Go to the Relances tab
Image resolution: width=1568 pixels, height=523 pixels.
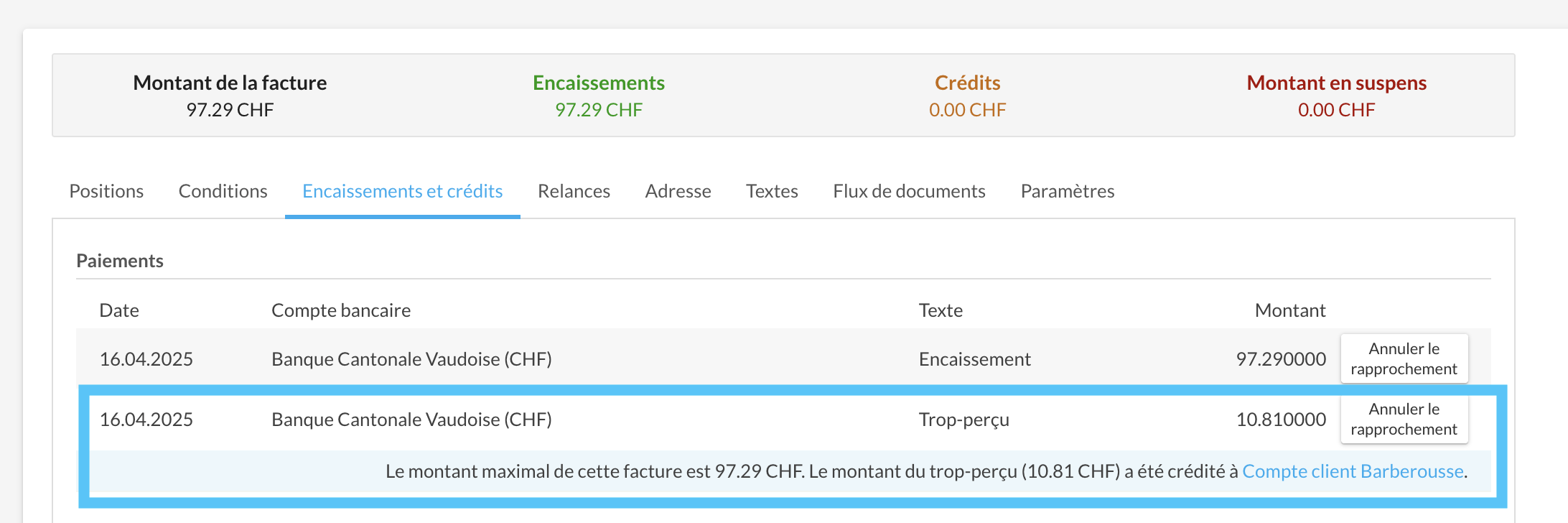[574, 191]
